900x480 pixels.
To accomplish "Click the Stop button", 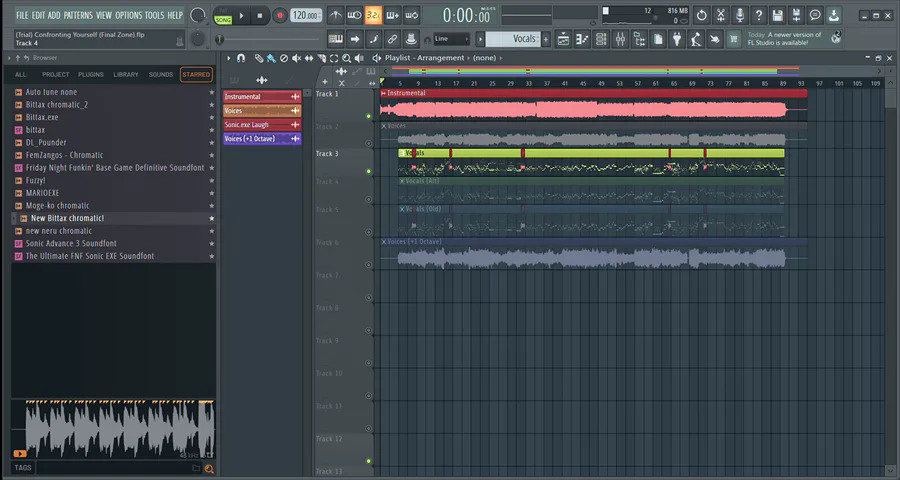I will click(x=260, y=16).
